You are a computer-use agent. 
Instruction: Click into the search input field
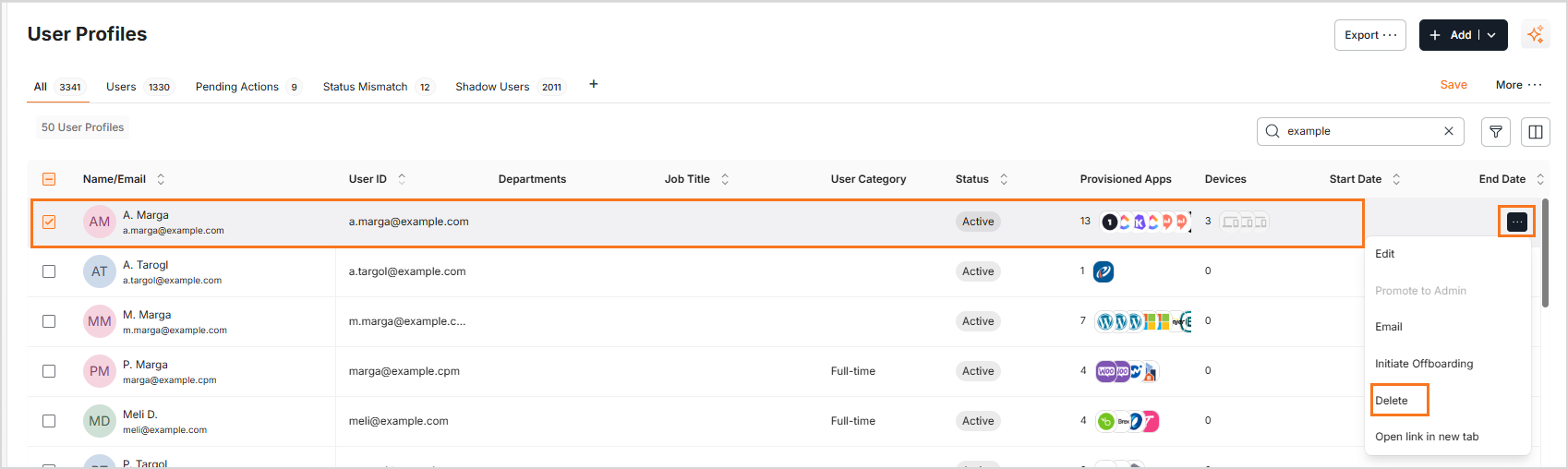(x=1357, y=131)
